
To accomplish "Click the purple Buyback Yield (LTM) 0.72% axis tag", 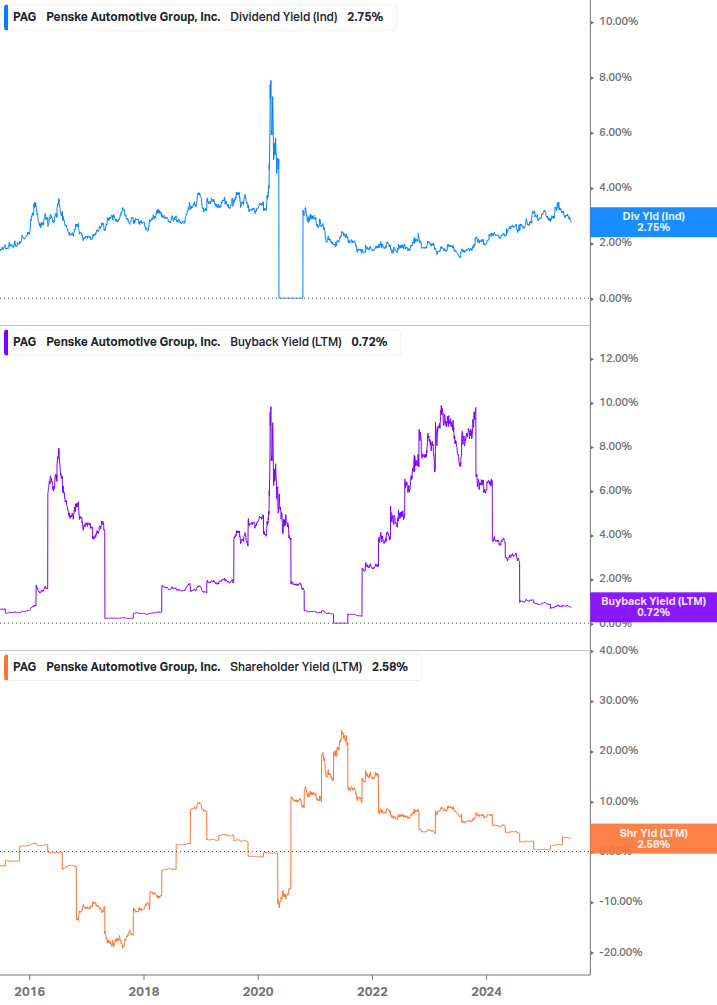I will point(654,607).
